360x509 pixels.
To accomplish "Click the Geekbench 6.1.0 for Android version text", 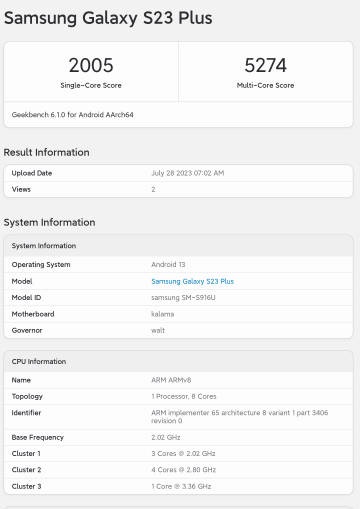I will (73, 115).
